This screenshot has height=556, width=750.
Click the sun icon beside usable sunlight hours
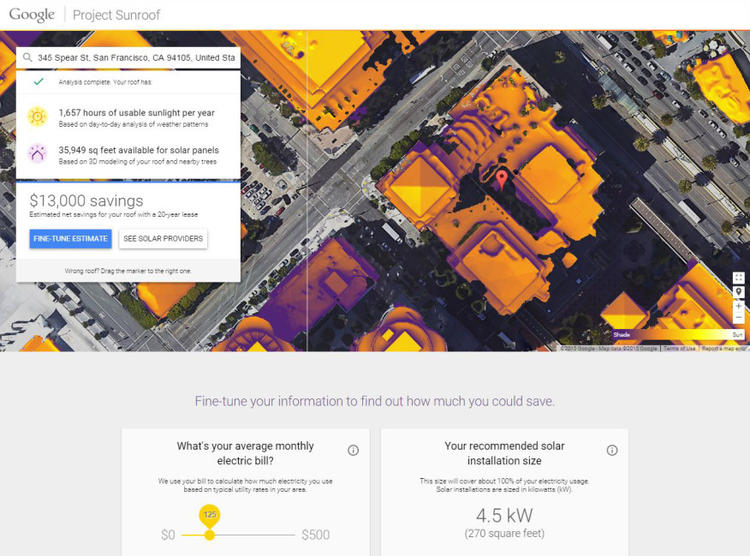tap(37, 118)
